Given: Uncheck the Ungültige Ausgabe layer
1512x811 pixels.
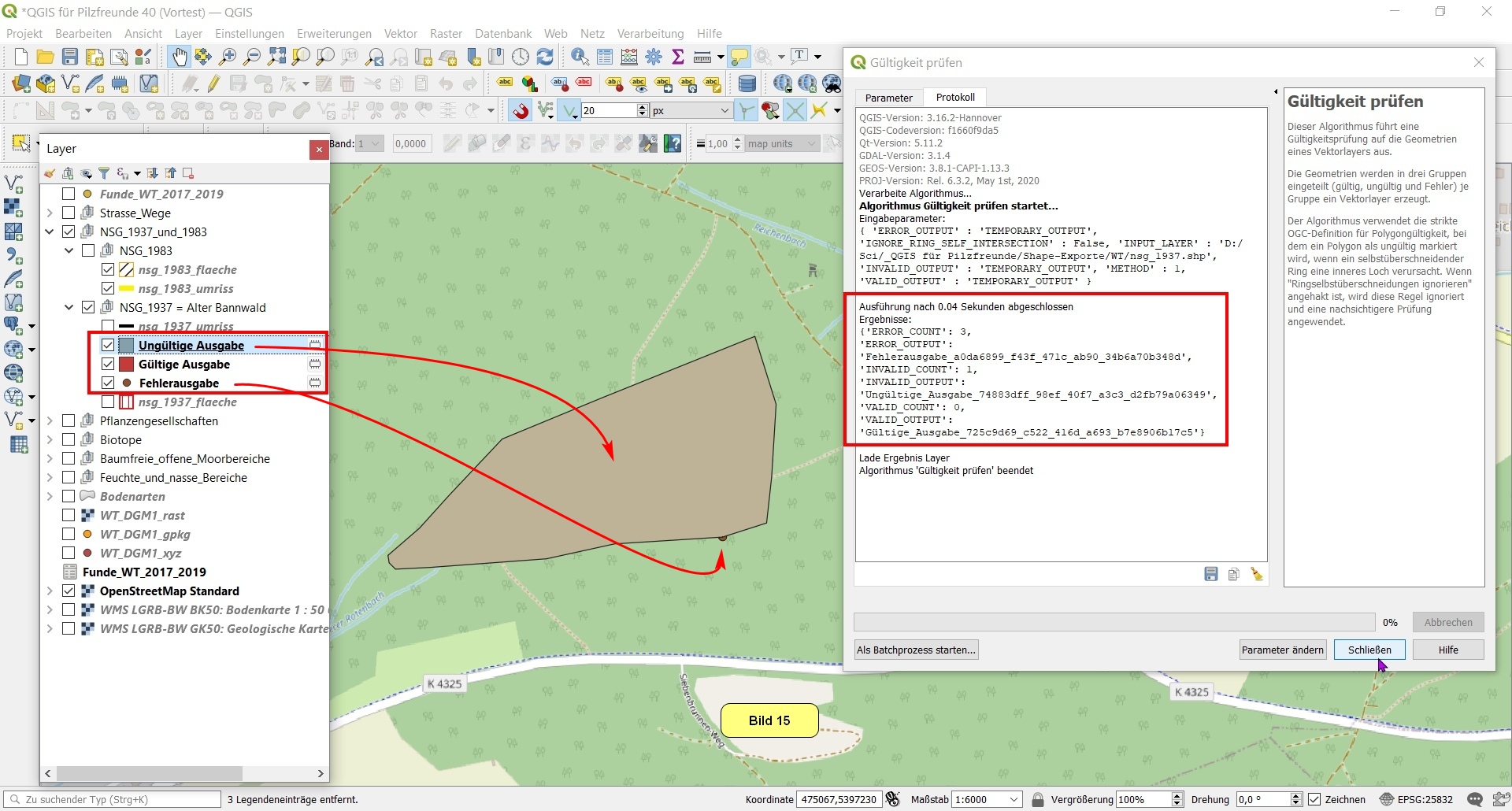Looking at the screenshot, I should tap(108, 345).
